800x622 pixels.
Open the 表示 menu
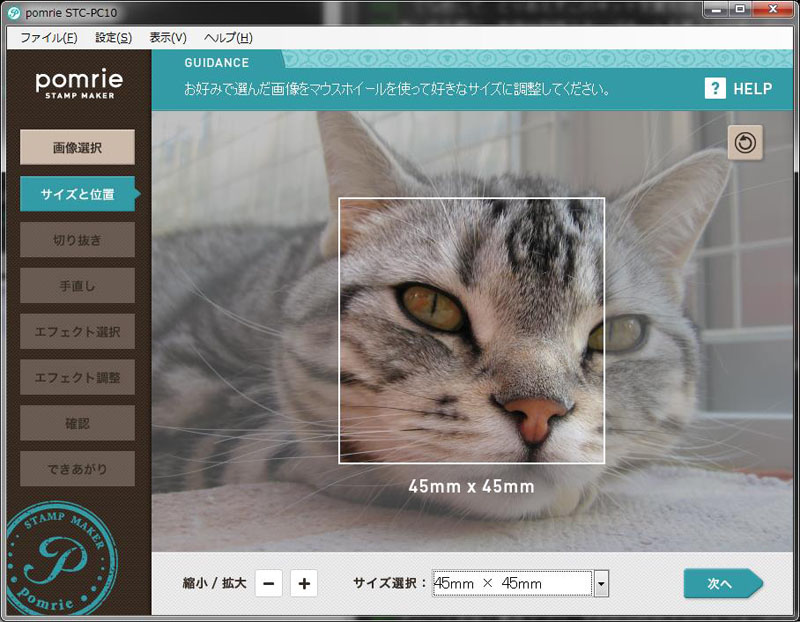coord(167,37)
